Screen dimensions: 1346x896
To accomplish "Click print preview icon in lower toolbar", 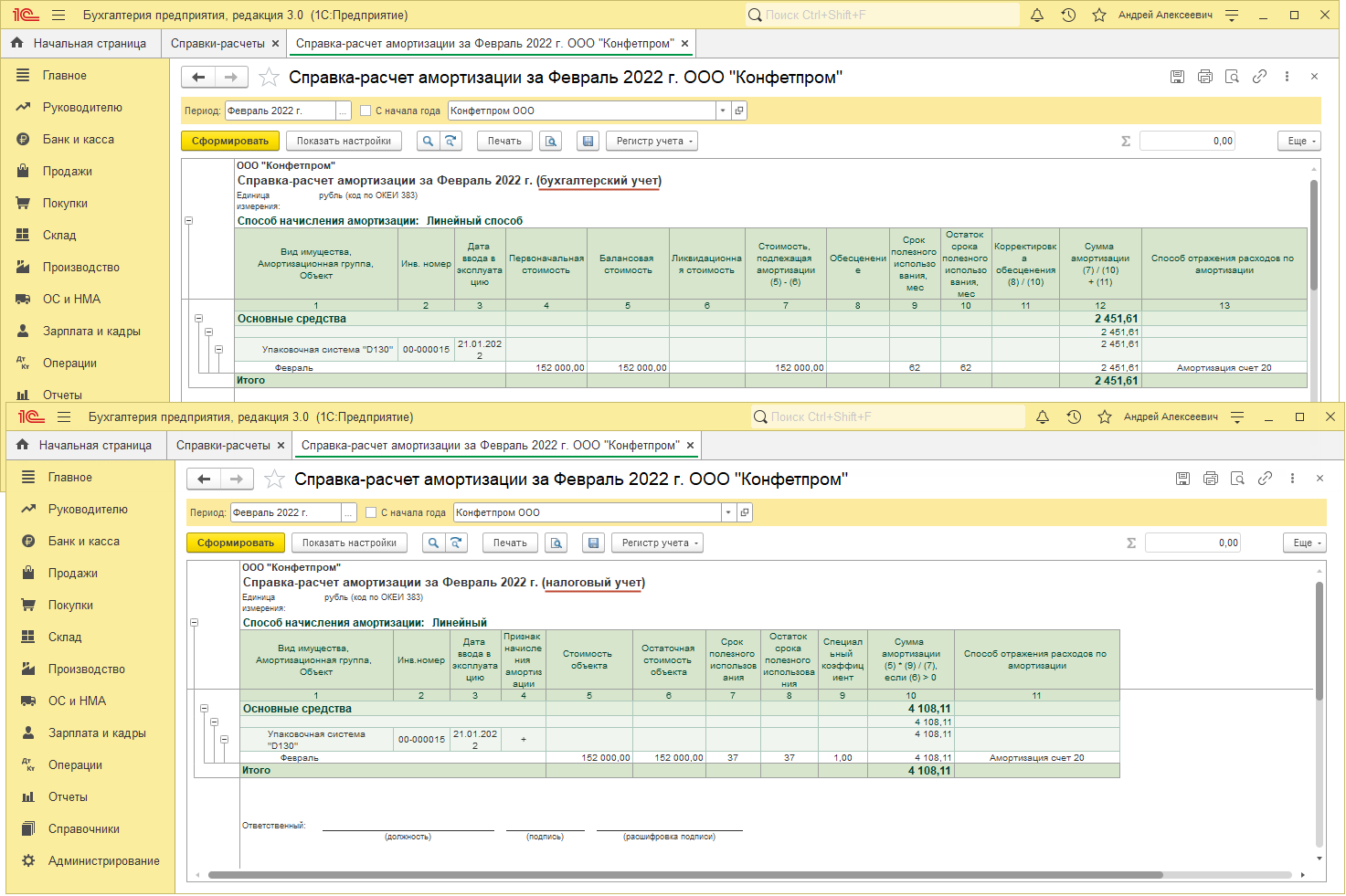I will coord(556,543).
